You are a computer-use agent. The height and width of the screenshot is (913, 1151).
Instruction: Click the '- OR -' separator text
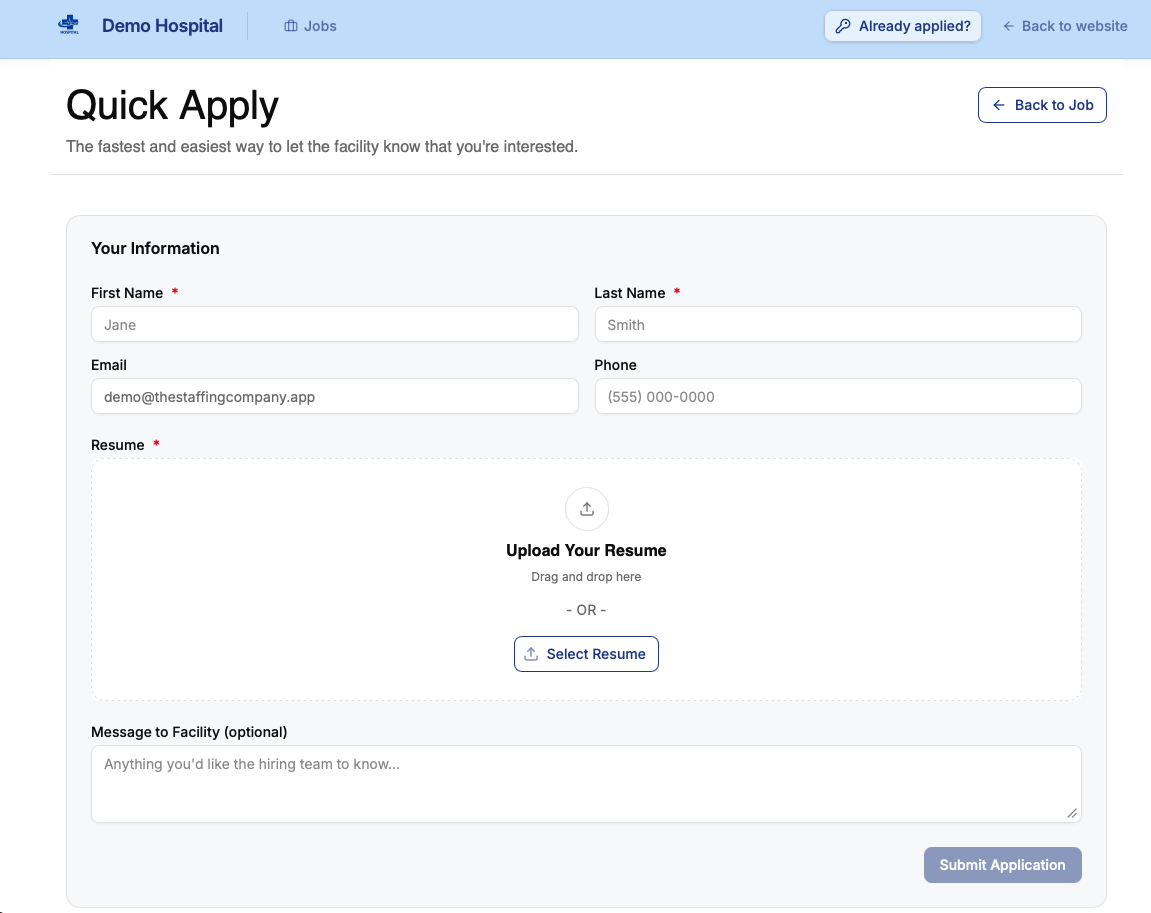coord(587,610)
